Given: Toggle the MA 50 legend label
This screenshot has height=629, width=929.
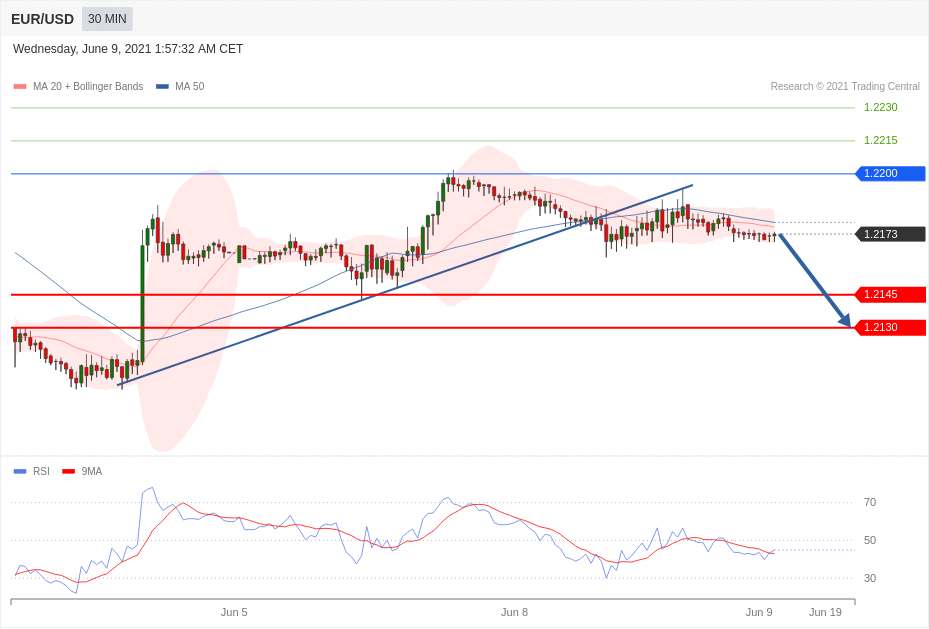Looking at the screenshot, I should 189,87.
